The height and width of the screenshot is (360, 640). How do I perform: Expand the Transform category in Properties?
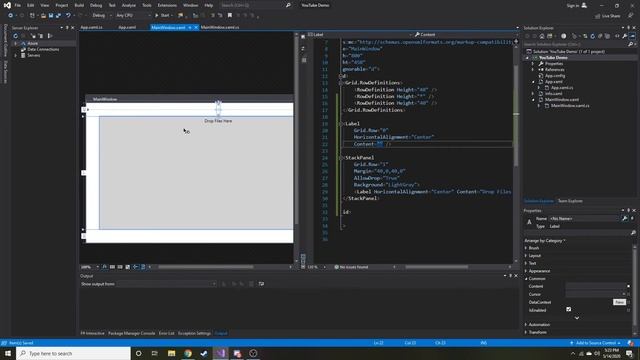[526, 332]
